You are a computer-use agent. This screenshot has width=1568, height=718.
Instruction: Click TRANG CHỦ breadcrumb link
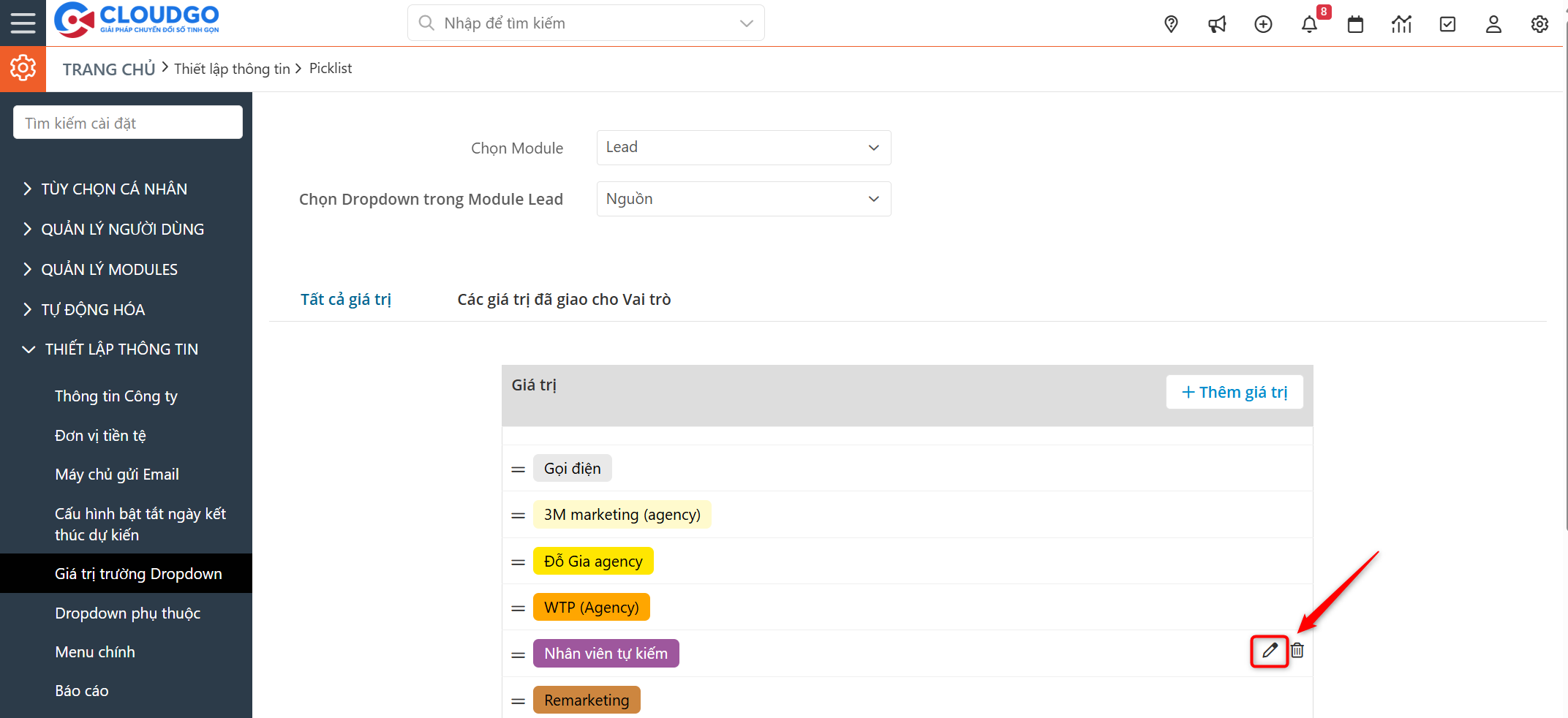click(109, 69)
